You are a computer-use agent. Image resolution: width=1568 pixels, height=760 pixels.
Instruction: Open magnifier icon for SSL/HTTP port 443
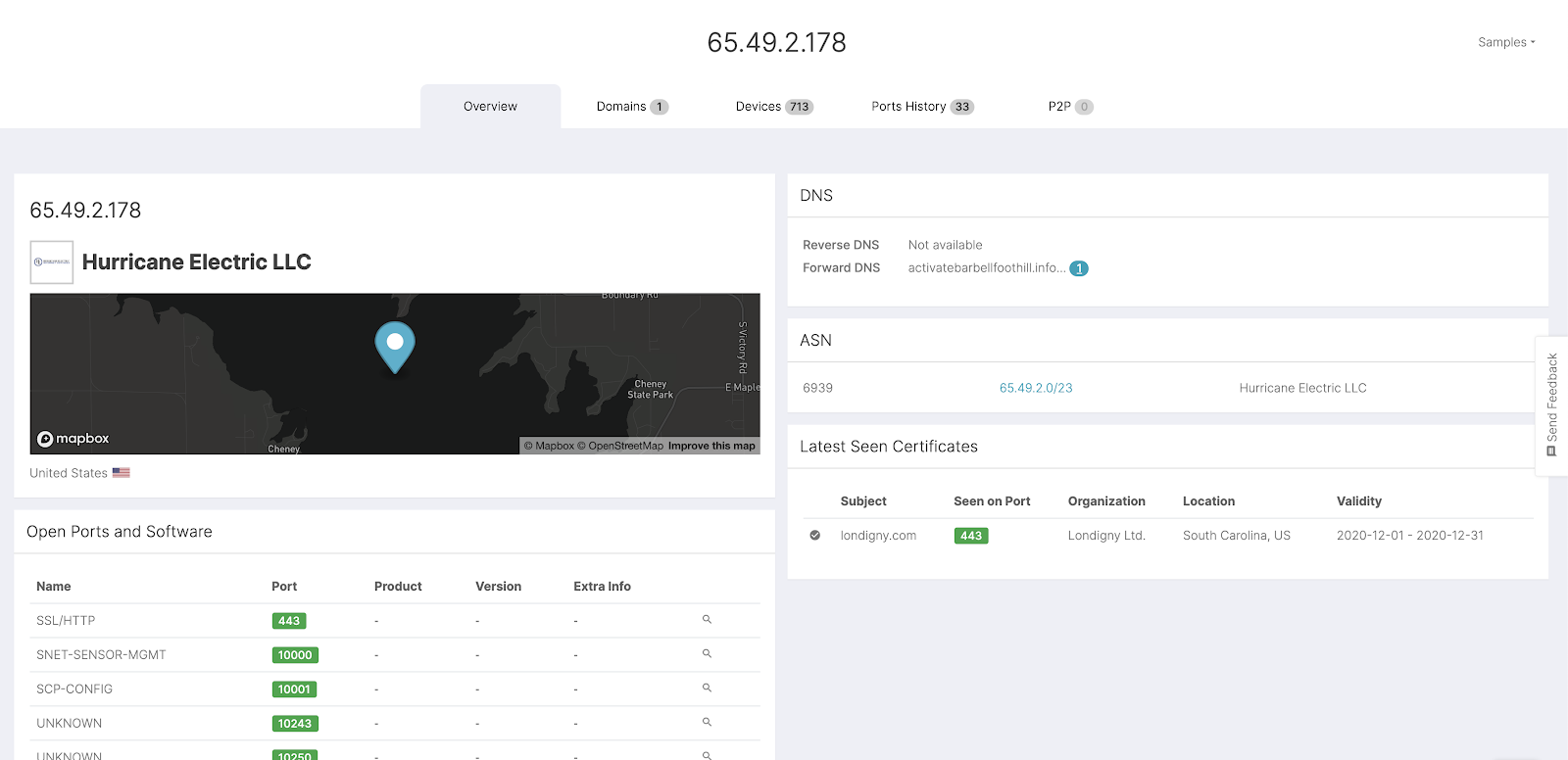(x=707, y=620)
